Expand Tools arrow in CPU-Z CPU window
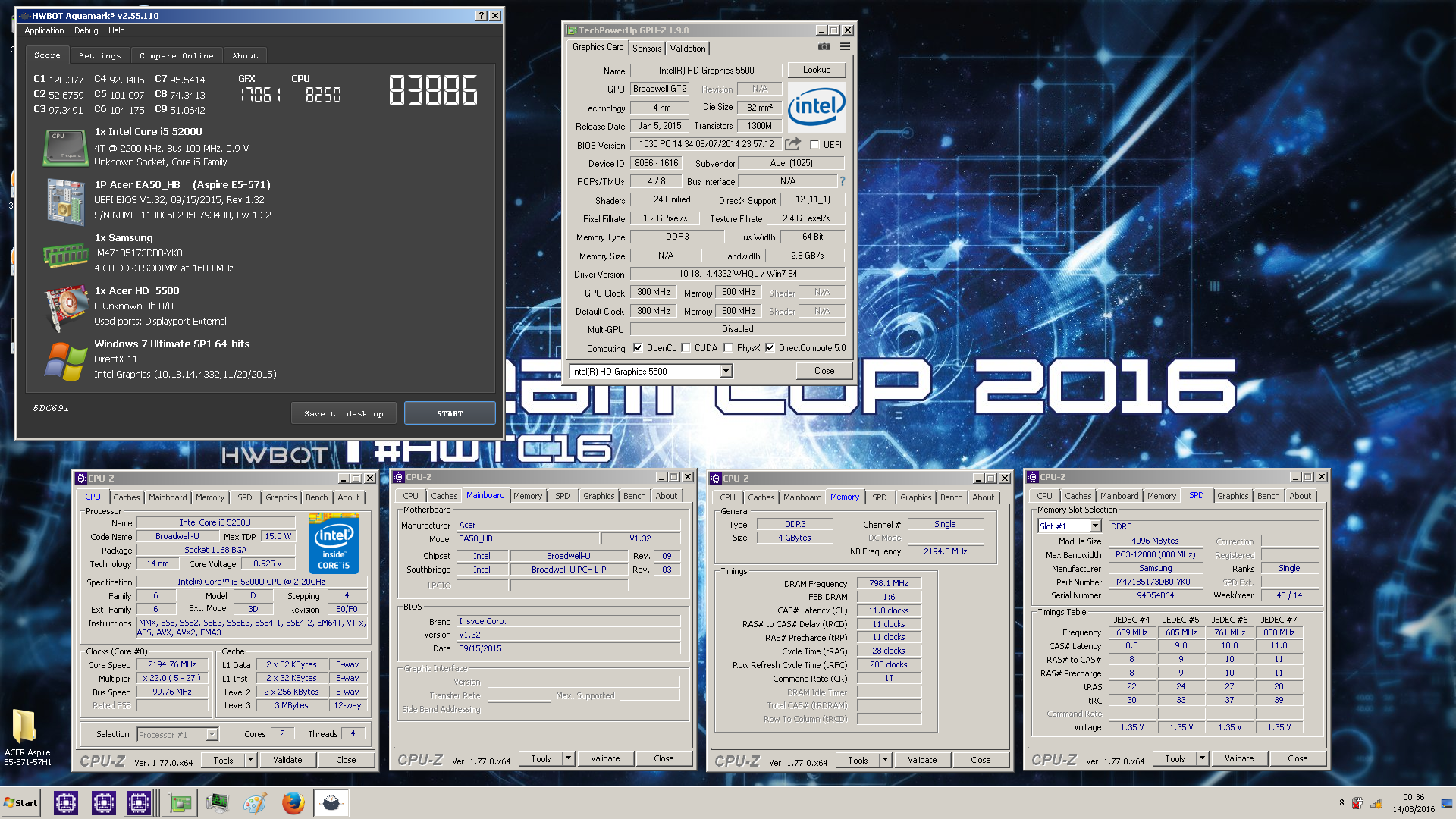The height and width of the screenshot is (819, 1456). pyautogui.click(x=250, y=760)
